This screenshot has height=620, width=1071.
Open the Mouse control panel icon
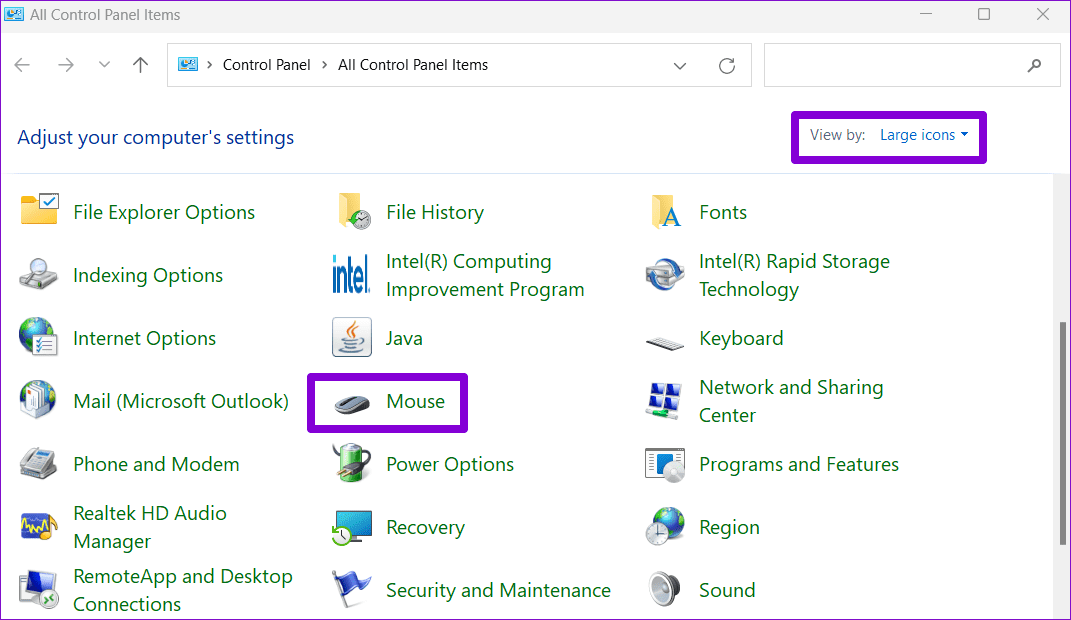(351, 402)
